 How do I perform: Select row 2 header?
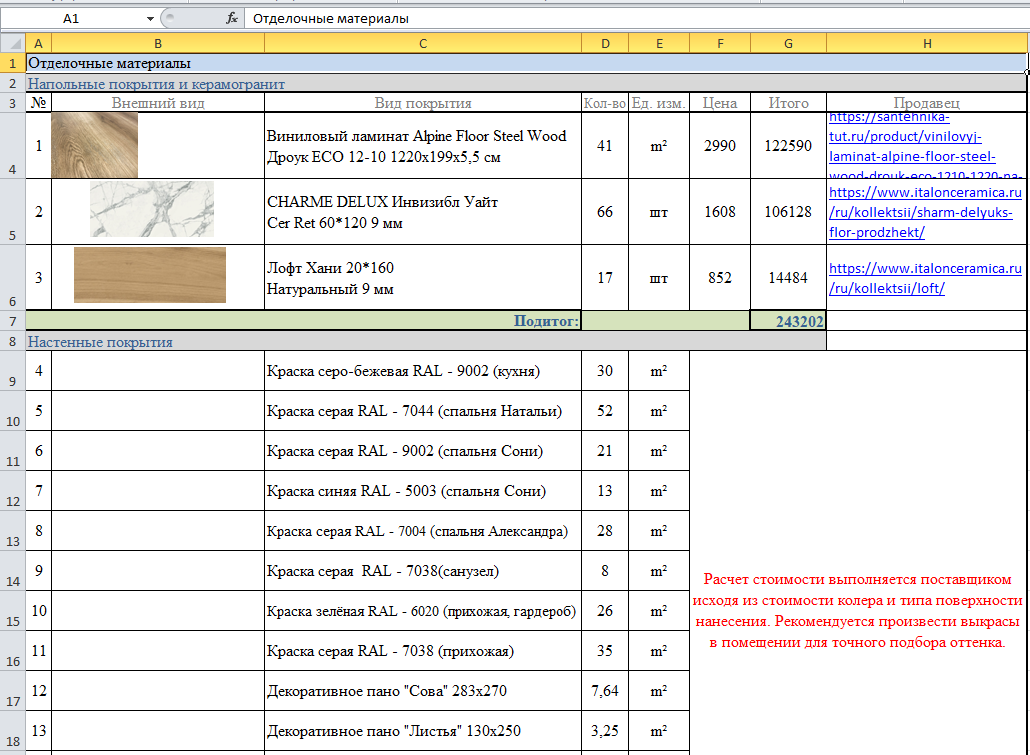[x=12, y=83]
